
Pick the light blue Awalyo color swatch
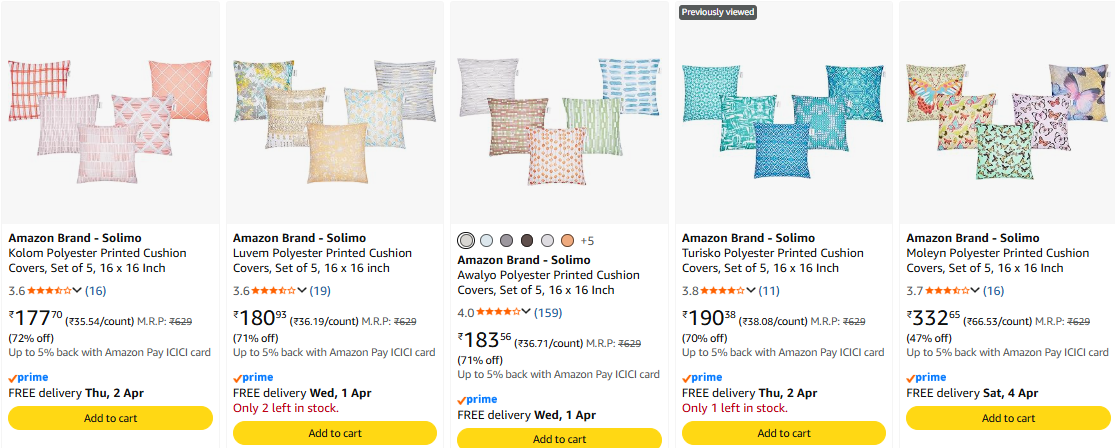(x=486, y=240)
